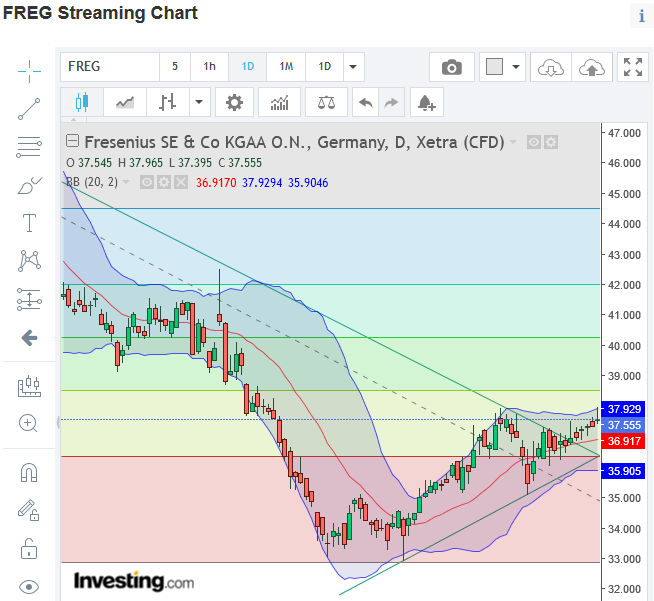
Task: Click the FREG Streaming Chart heading
Action: 100,13
